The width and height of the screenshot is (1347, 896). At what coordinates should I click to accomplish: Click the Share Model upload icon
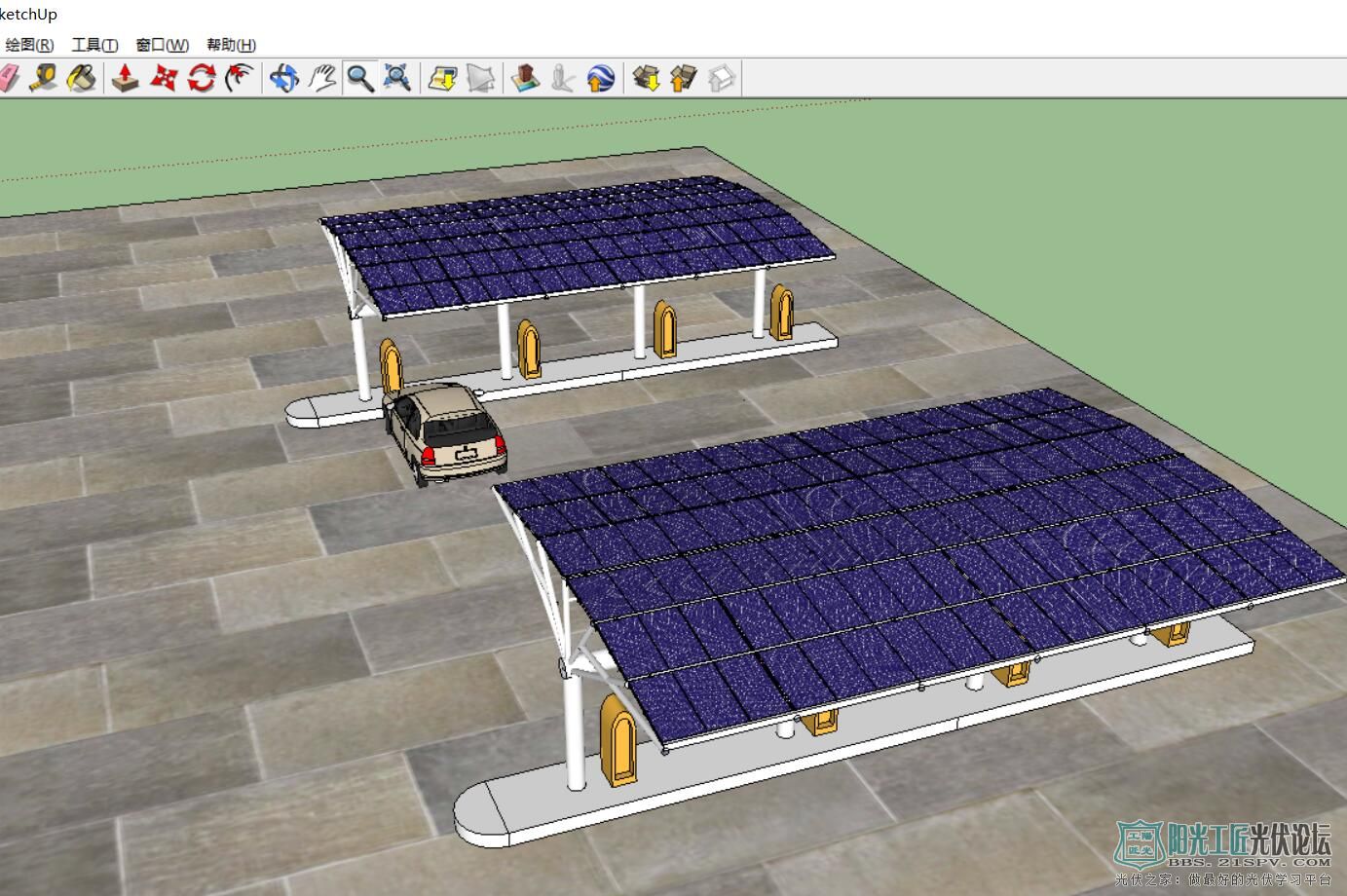point(684,78)
